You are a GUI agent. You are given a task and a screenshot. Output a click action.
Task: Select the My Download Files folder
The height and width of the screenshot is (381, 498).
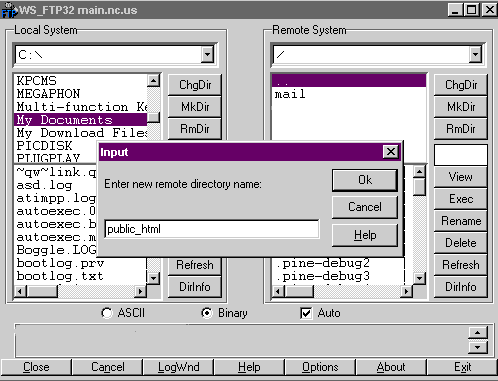[x=80, y=133]
